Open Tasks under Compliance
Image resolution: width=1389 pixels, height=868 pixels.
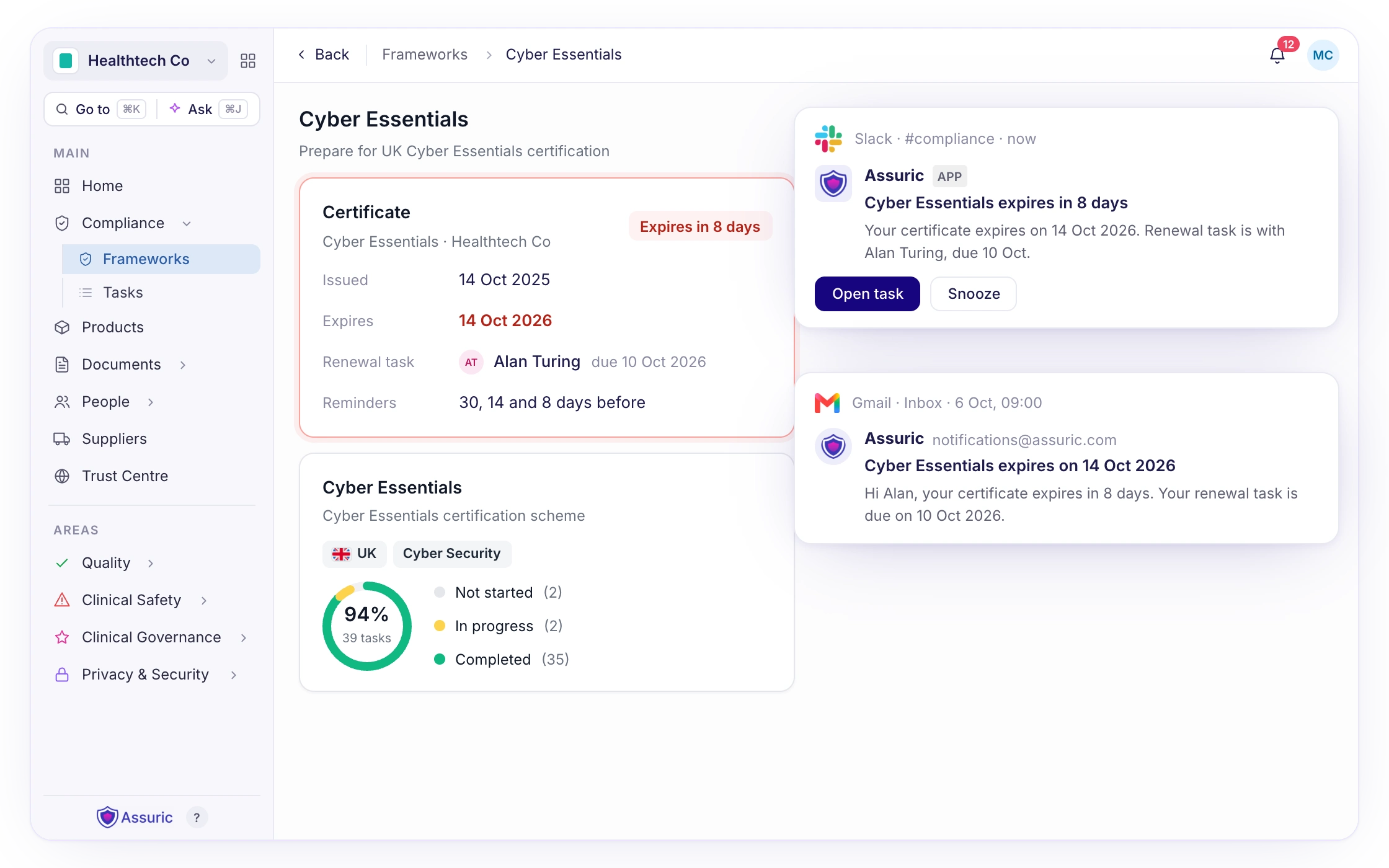[161, 293]
